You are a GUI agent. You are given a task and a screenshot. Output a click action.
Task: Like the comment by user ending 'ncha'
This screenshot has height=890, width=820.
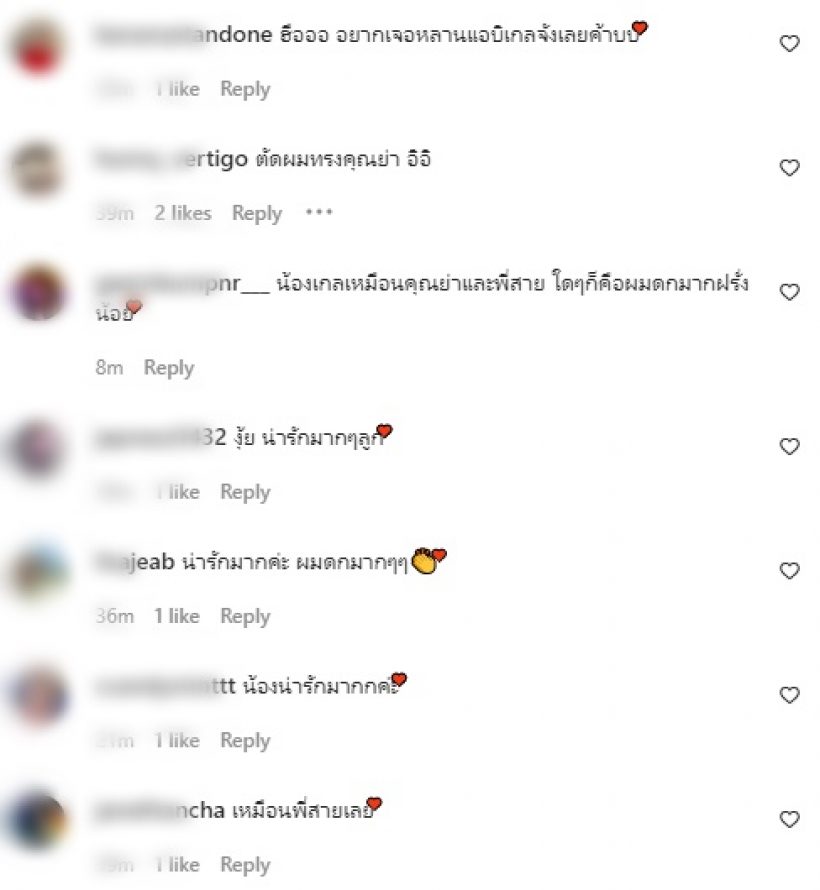(x=789, y=819)
